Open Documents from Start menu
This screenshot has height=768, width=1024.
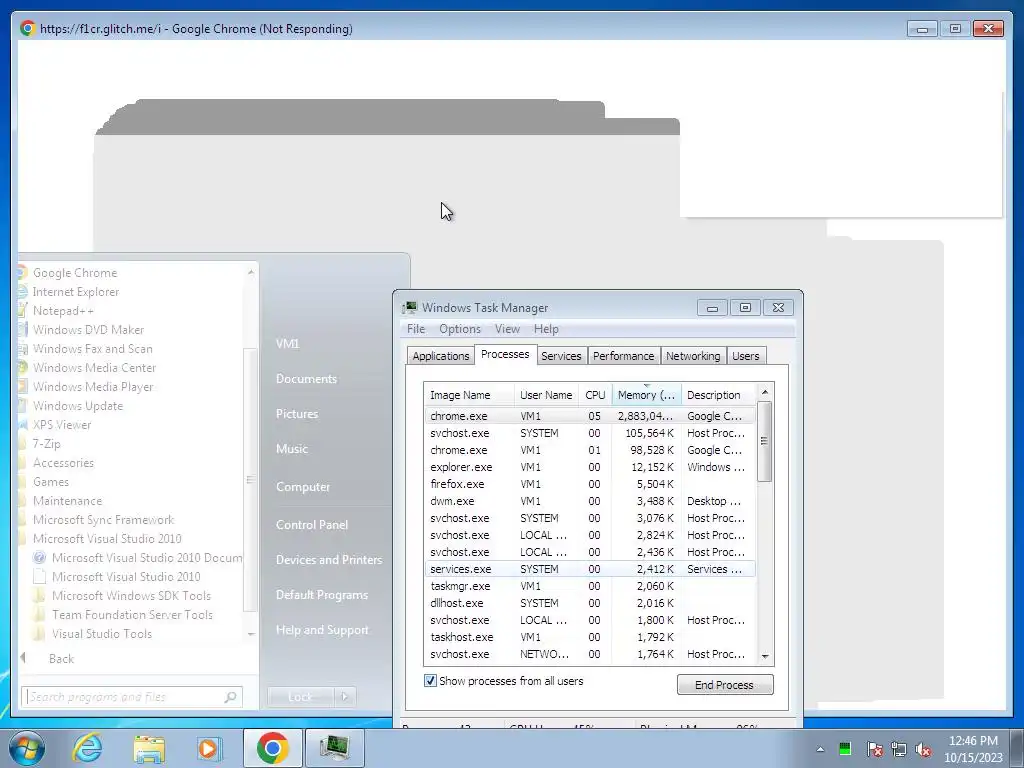coord(306,379)
